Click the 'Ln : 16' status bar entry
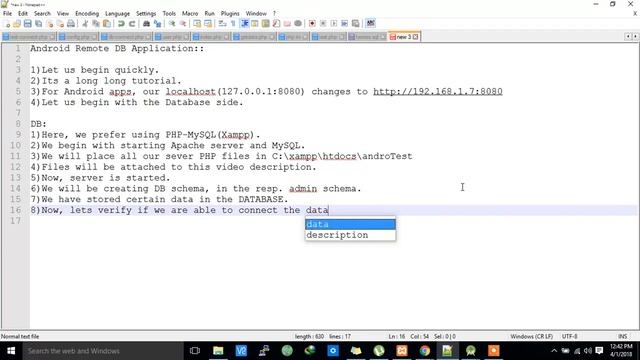Screen dimensions: 640x360 [x=397, y=336]
